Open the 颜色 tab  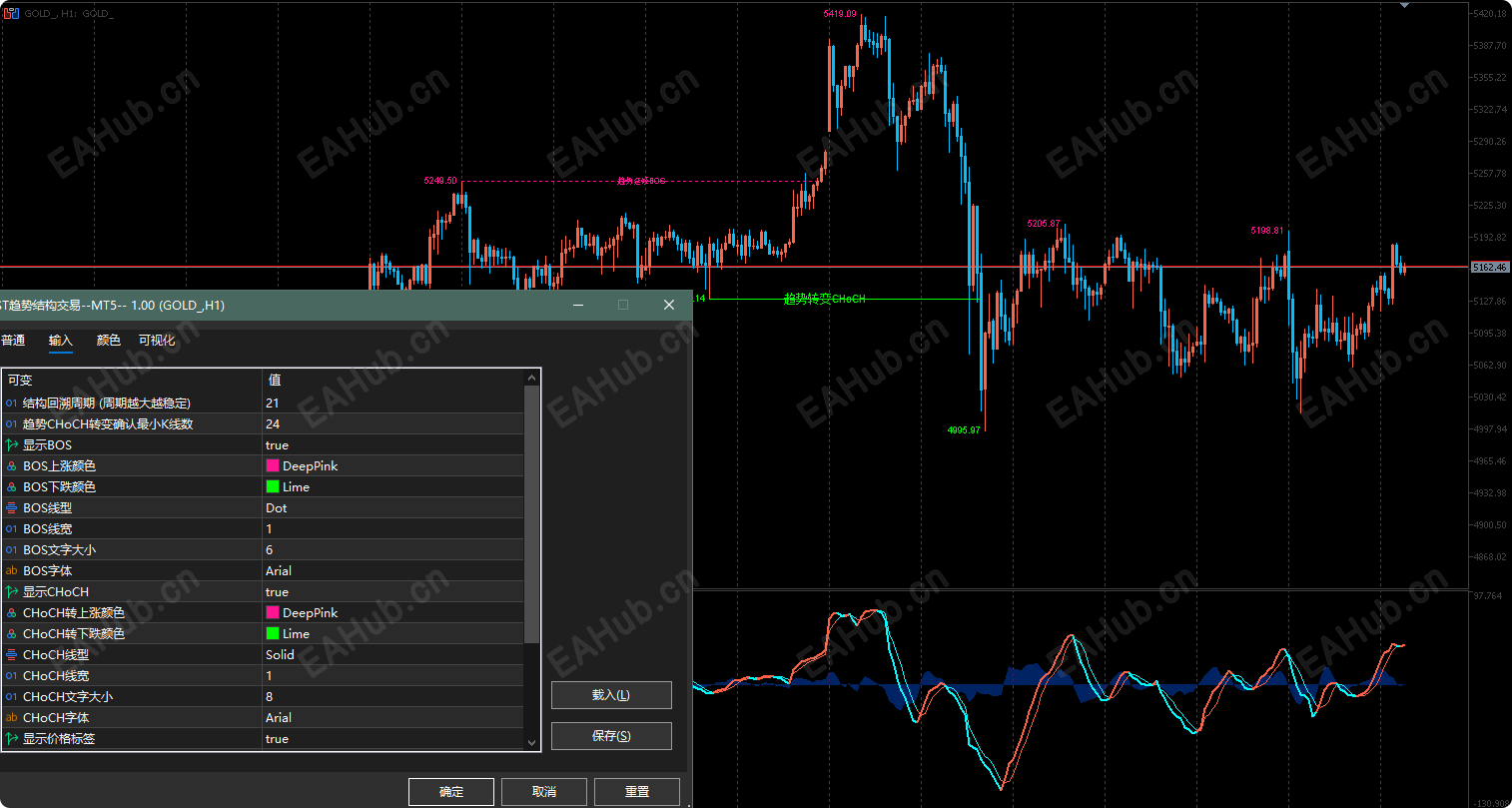coord(109,341)
